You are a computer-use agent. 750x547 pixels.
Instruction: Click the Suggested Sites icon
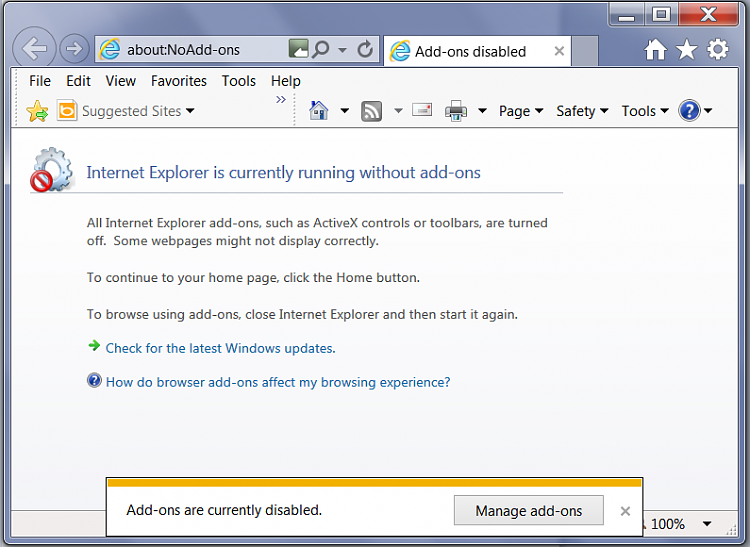click(x=67, y=110)
